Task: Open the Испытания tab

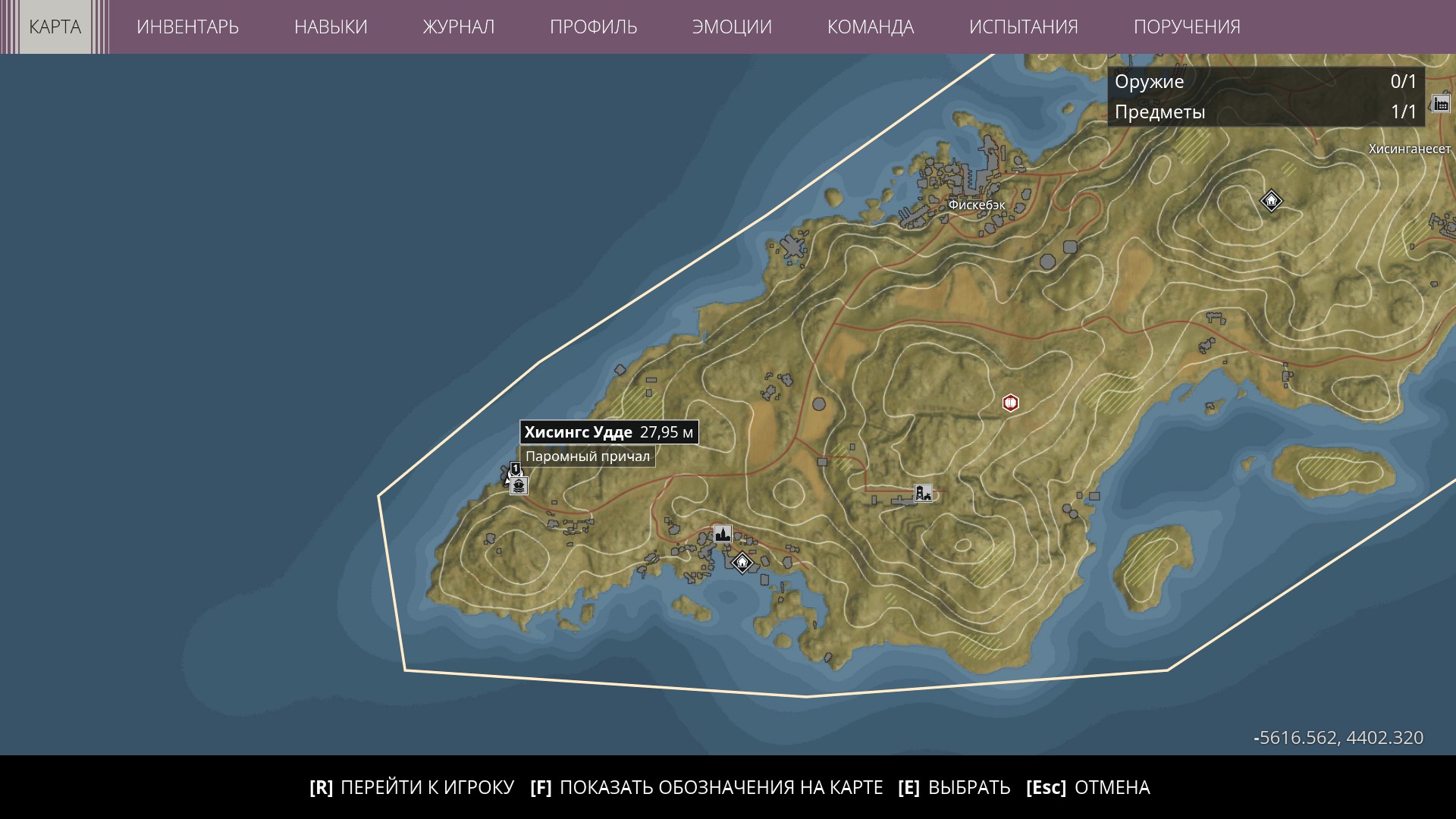Action: (x=1023, y=27)
